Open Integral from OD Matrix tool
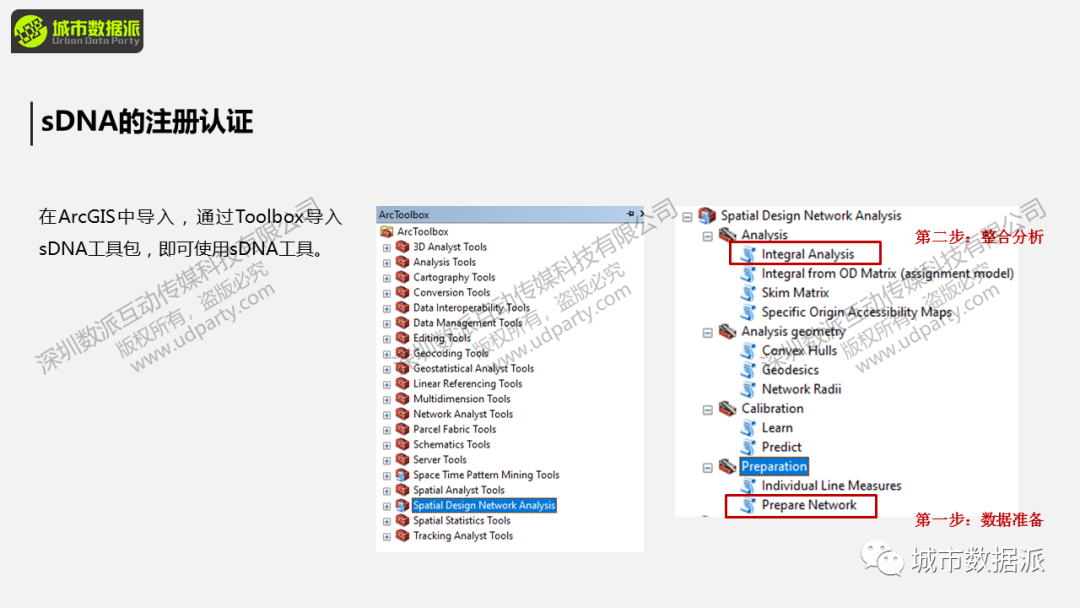1080x608 pixels. point(887,273)
